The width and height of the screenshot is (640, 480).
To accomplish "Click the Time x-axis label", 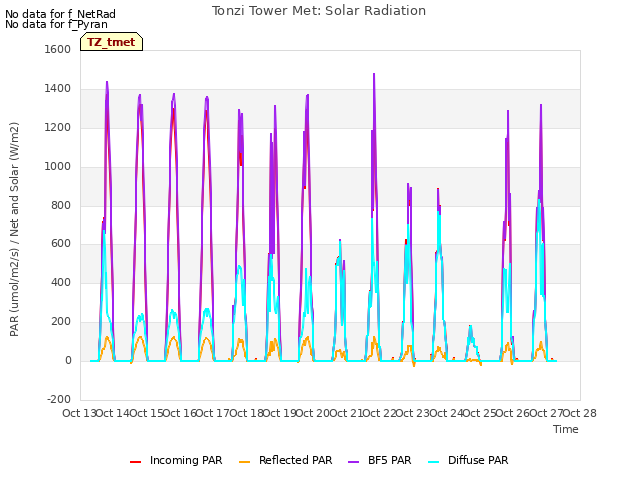I will 566,429.
